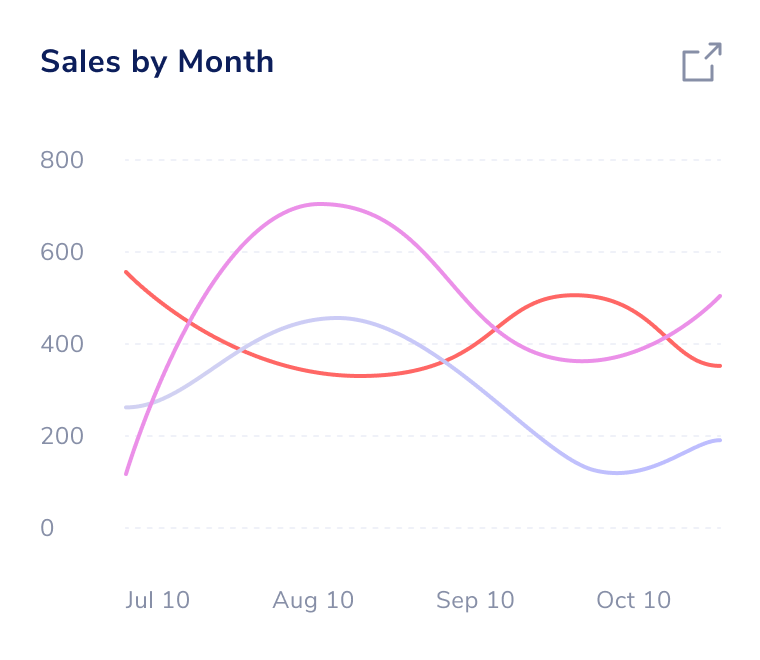
Task: Click the 0 y-axis label
Action: [47, 528]
